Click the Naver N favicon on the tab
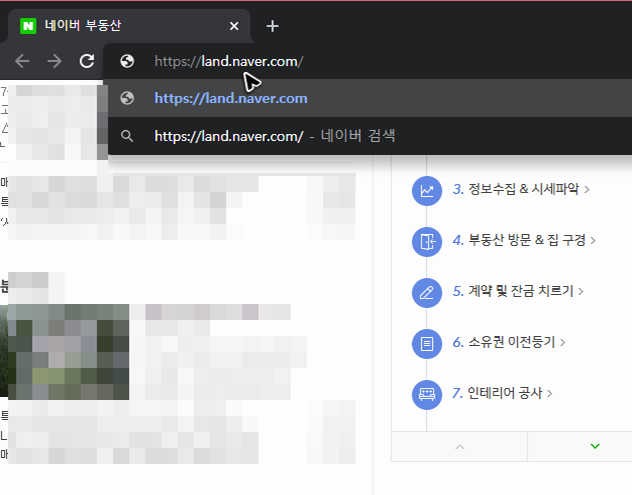Image resolution: width=632 pixels, height=495 pixels. click(x=28, y=26)
